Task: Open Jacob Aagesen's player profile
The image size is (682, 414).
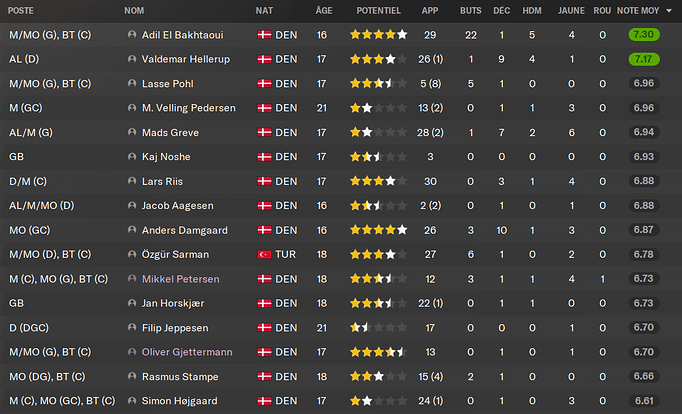Action: (177, 205)
